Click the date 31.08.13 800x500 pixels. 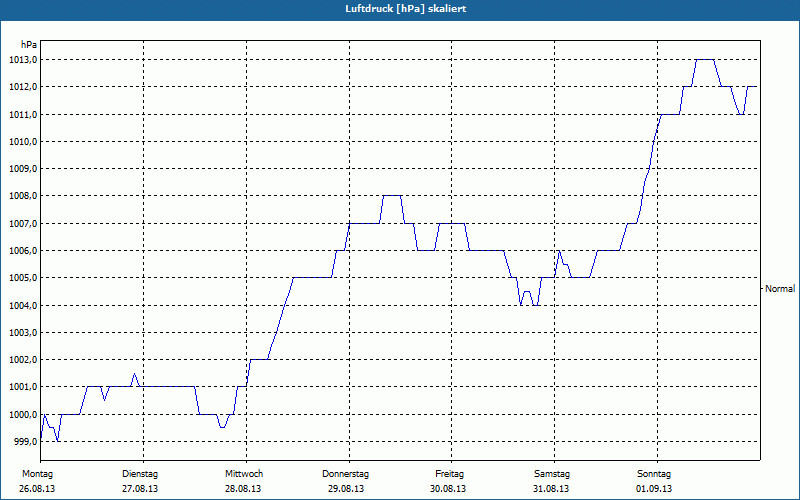click(551, 489)
